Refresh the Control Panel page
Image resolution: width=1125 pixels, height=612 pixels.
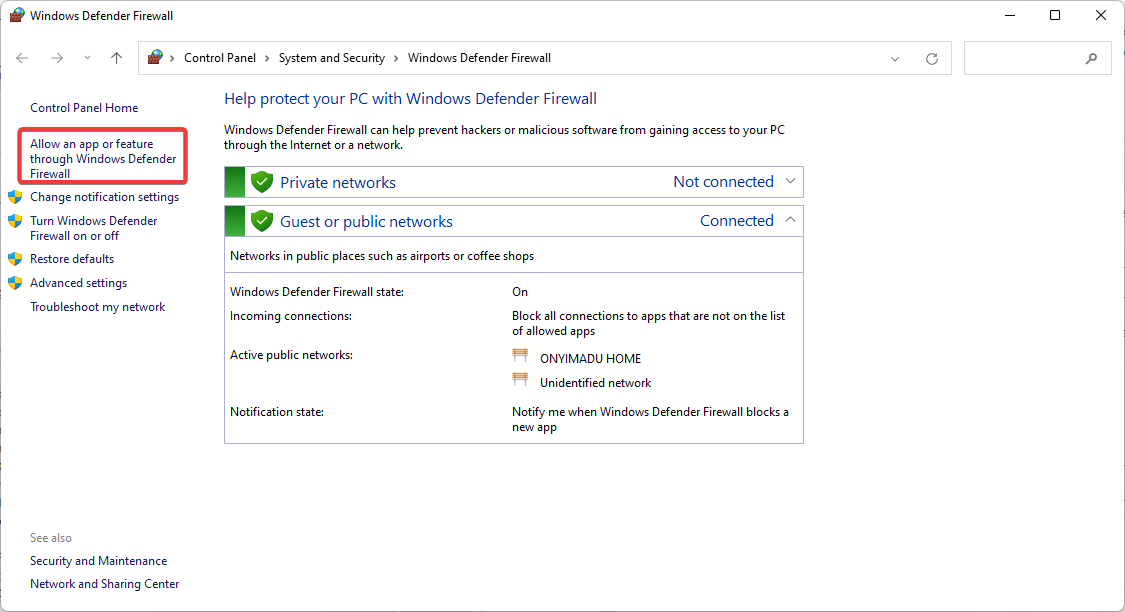[x=931, y=59]
